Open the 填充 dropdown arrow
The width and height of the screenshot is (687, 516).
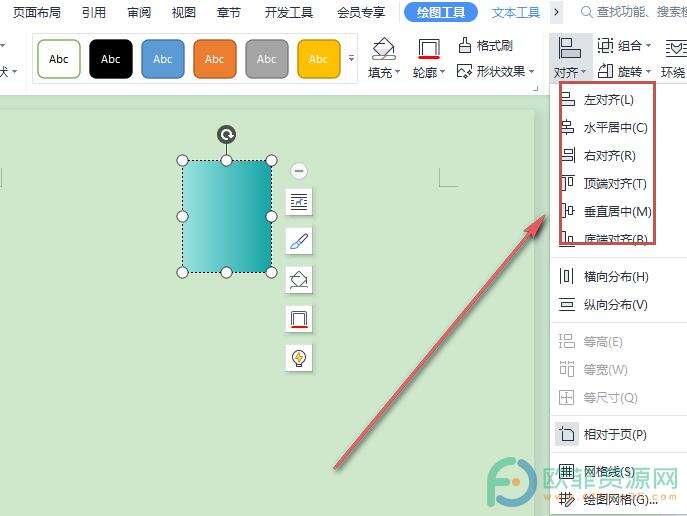(x=397, y=72)
